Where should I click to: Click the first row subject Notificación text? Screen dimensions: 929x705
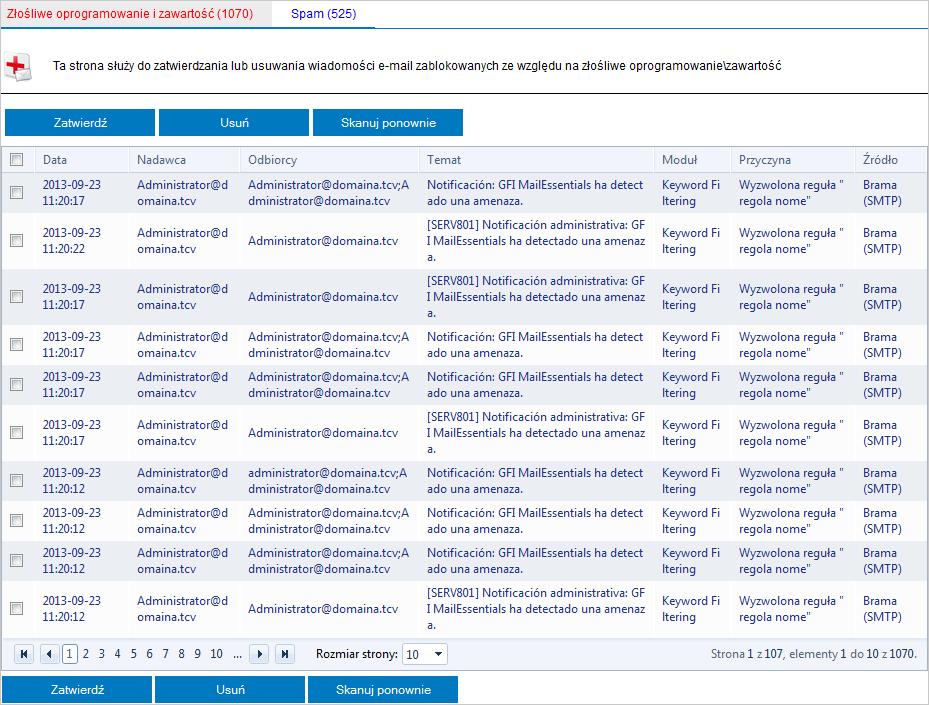click(535, 193)
